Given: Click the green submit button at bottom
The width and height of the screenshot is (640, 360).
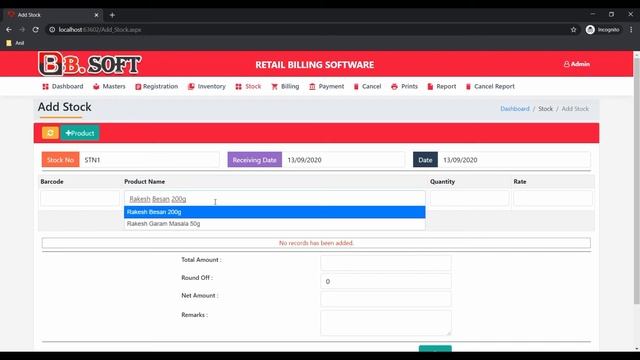Looking at the screenshot, I should (x=435, y=348).
